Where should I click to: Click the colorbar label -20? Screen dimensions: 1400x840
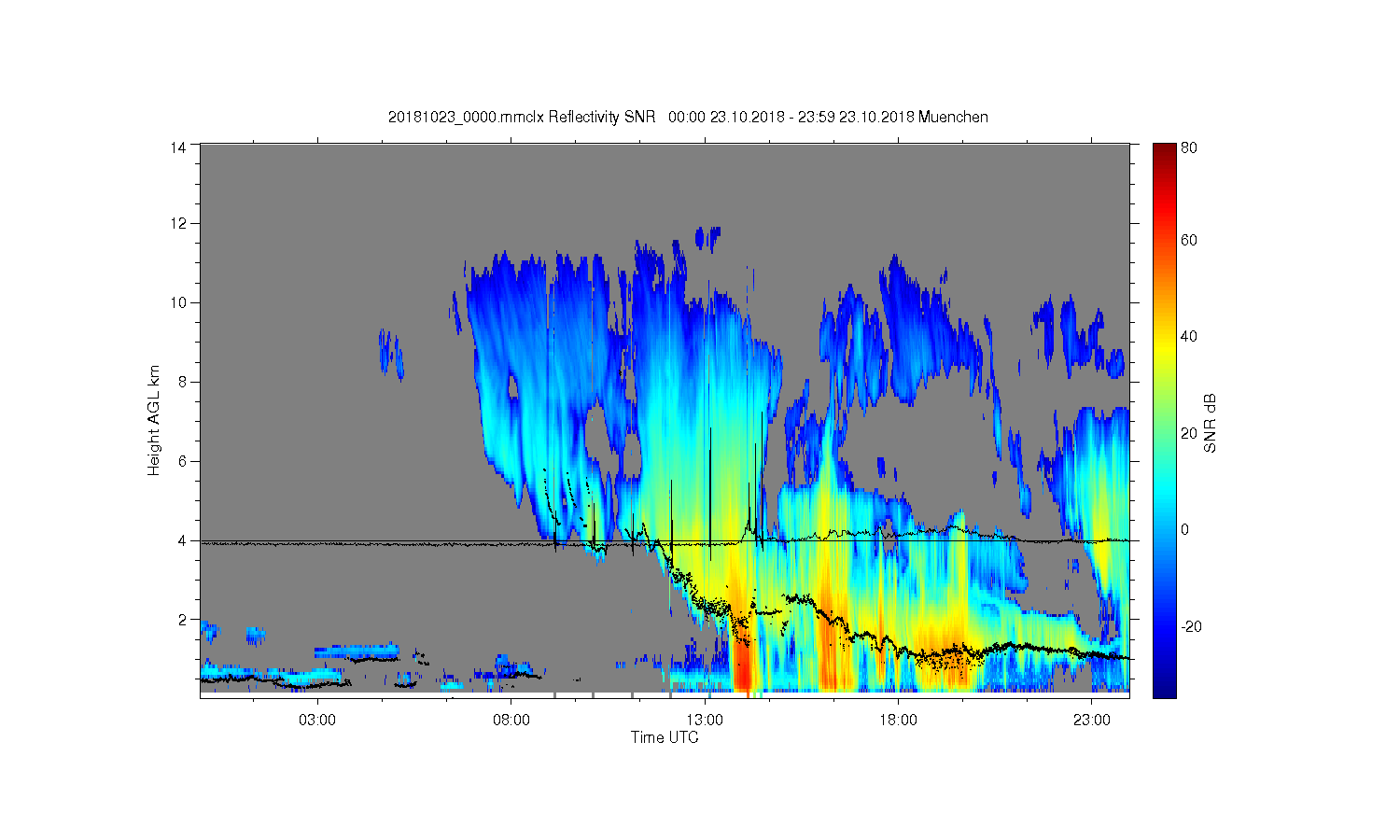coord(1191,626)
